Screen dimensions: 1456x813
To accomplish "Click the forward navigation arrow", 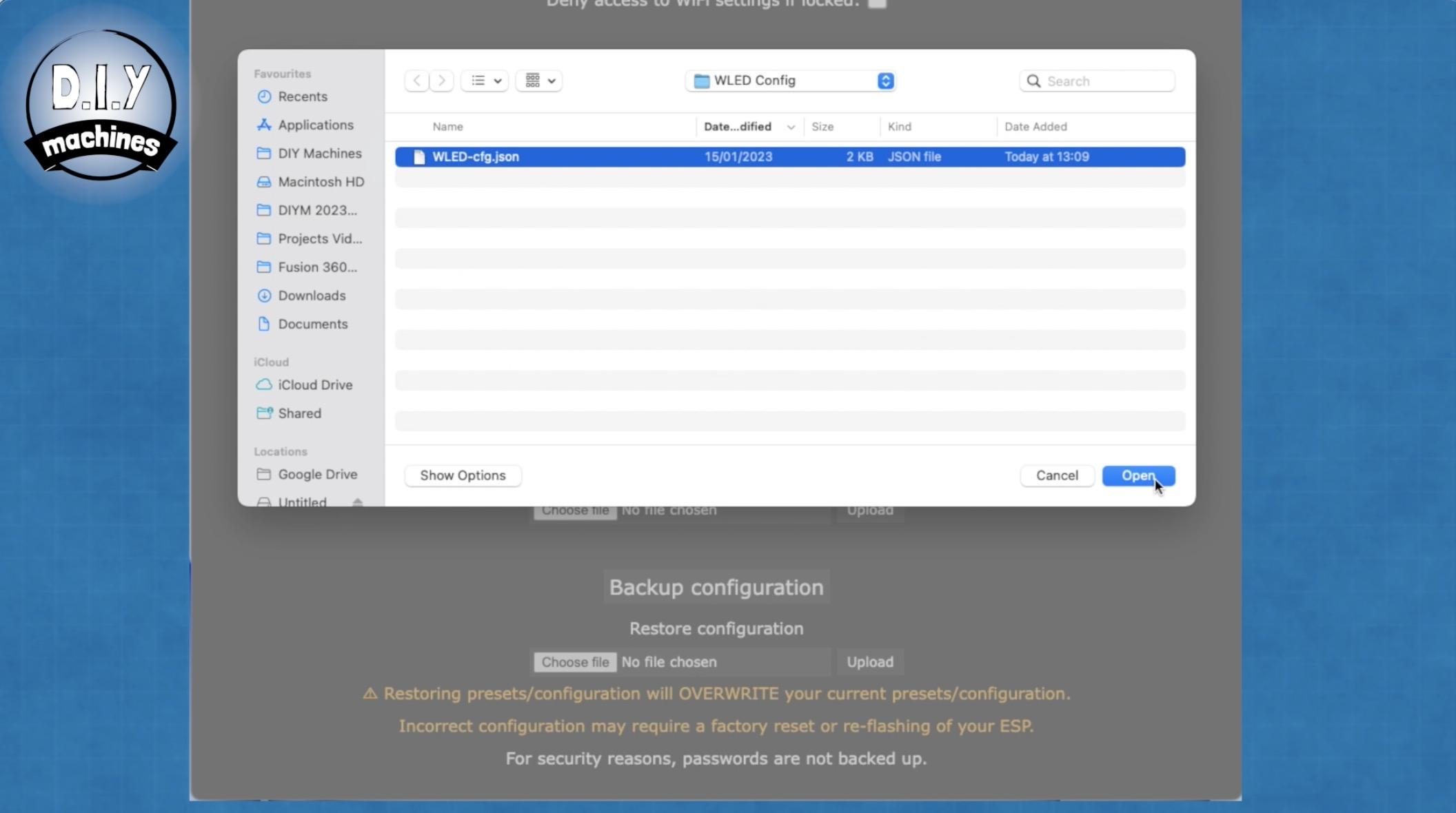I will tap(441, 80).
